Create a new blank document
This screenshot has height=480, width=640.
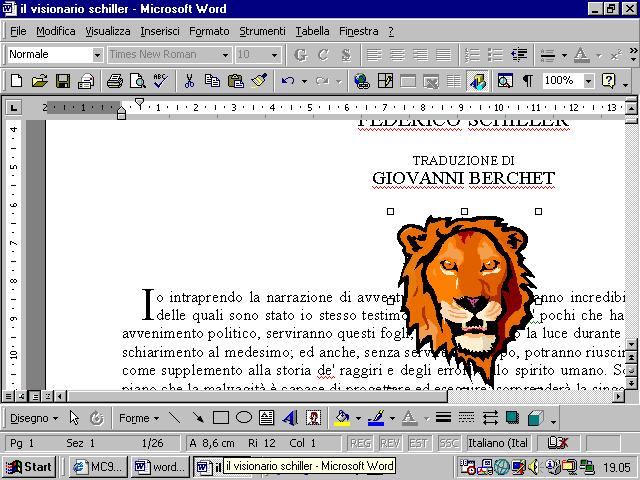(x=16, y=81)
